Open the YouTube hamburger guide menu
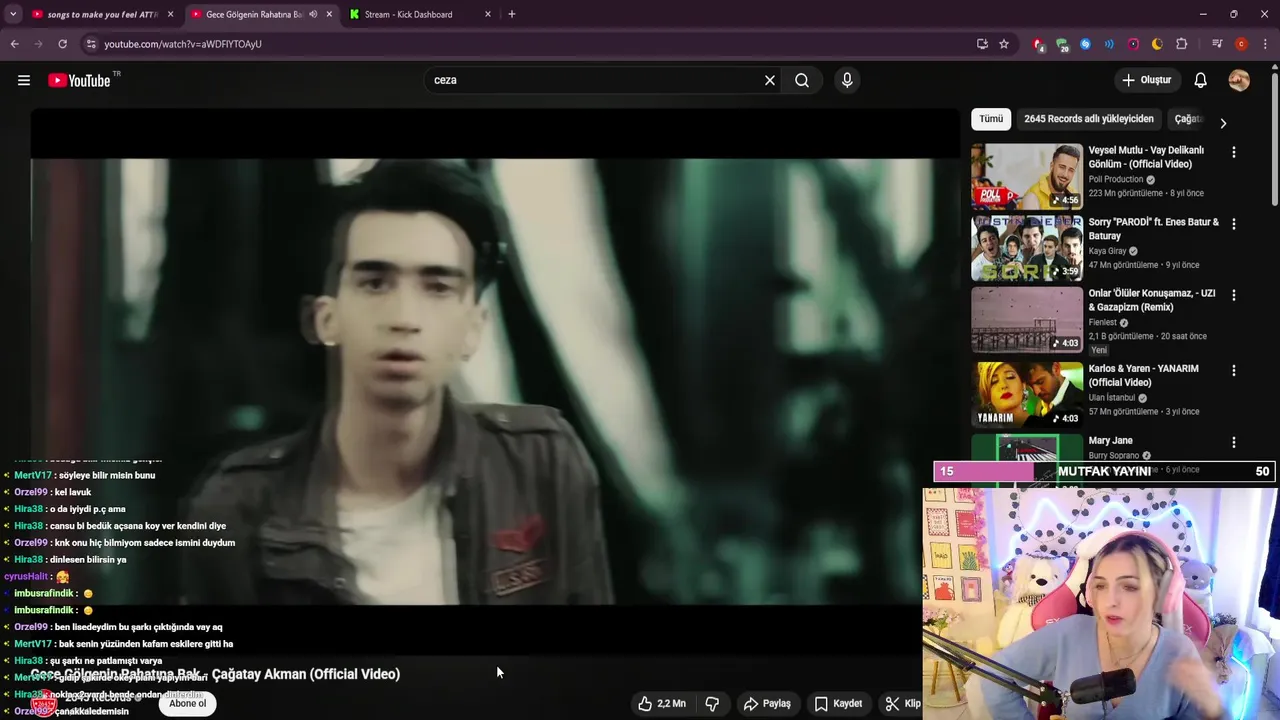 coord(24,80)
